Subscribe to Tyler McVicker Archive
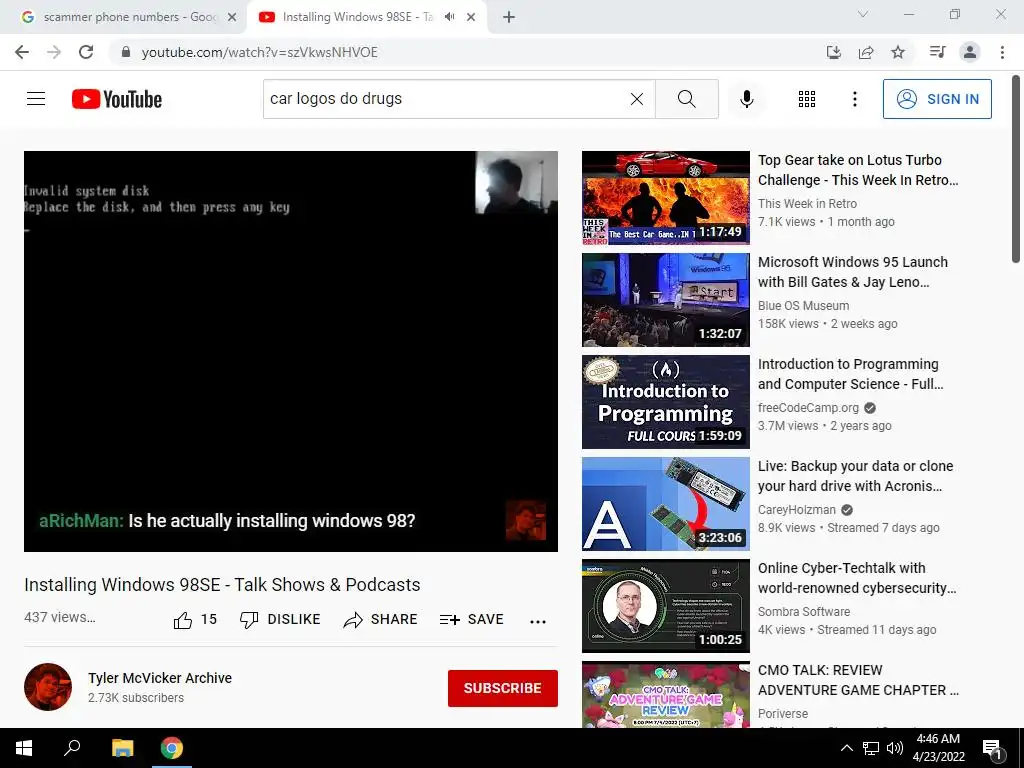The width and height of the screenshot is (1024, 768). pos(502,688)
